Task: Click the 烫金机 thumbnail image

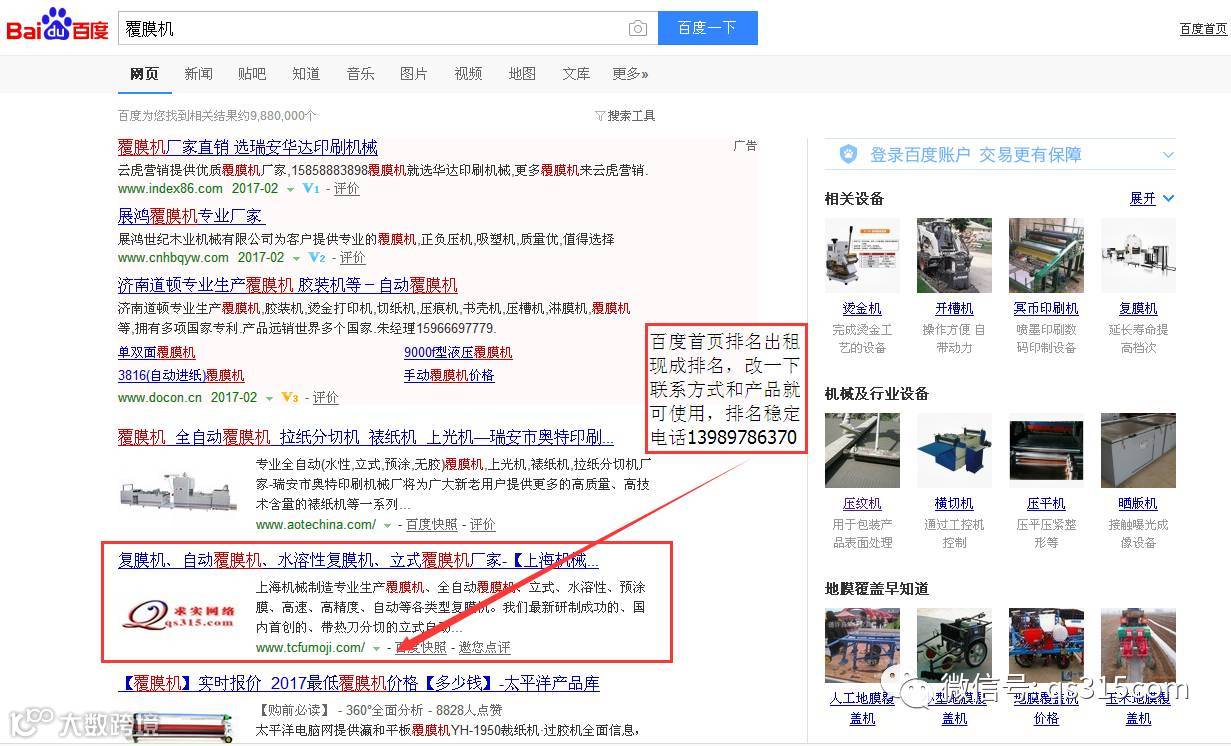Action: [862, 256]
